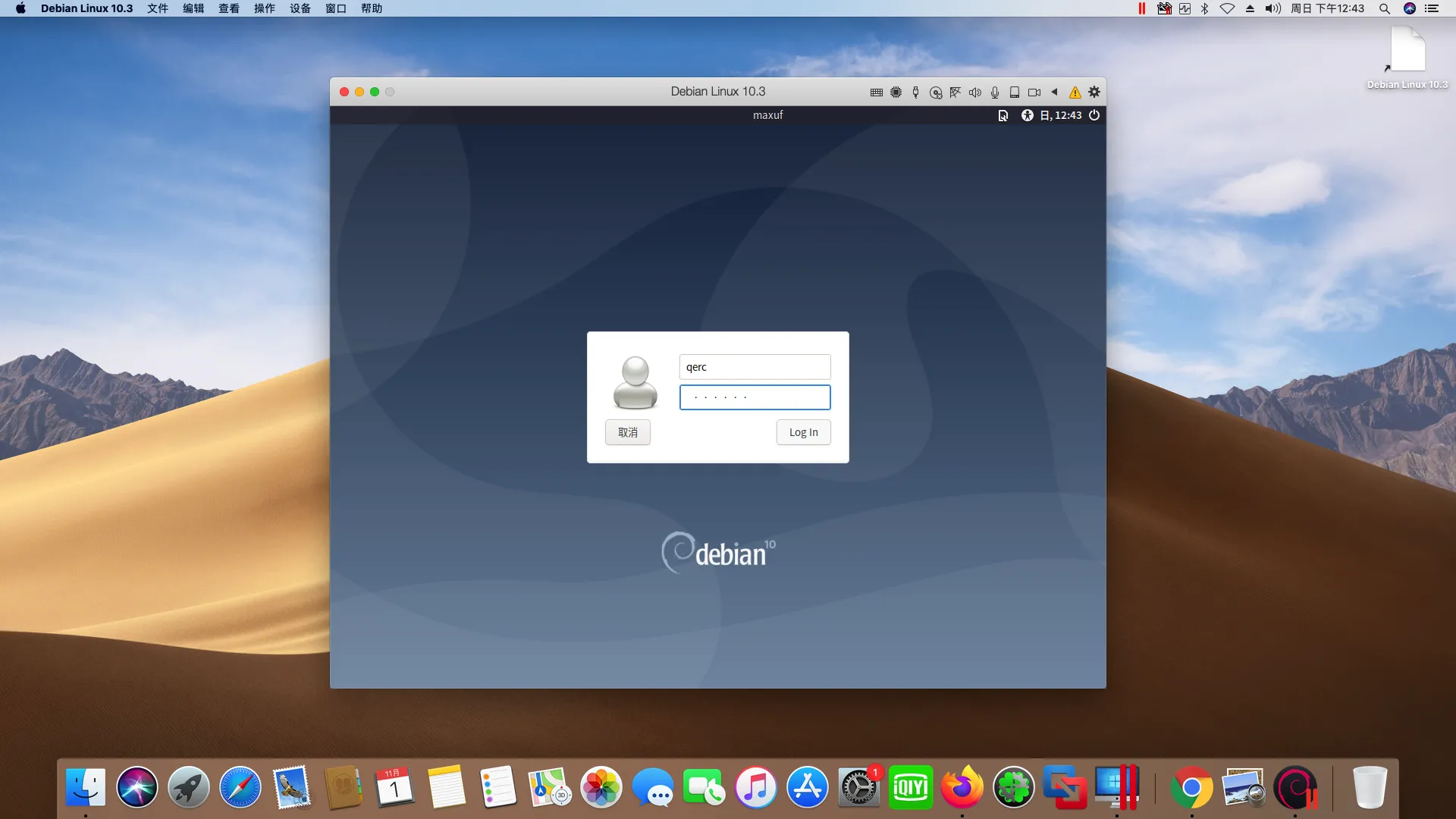The height and width of the screenshot is (819, 1456).
Task: Open the 窗口 menu
Action: [x=336, y=8]
